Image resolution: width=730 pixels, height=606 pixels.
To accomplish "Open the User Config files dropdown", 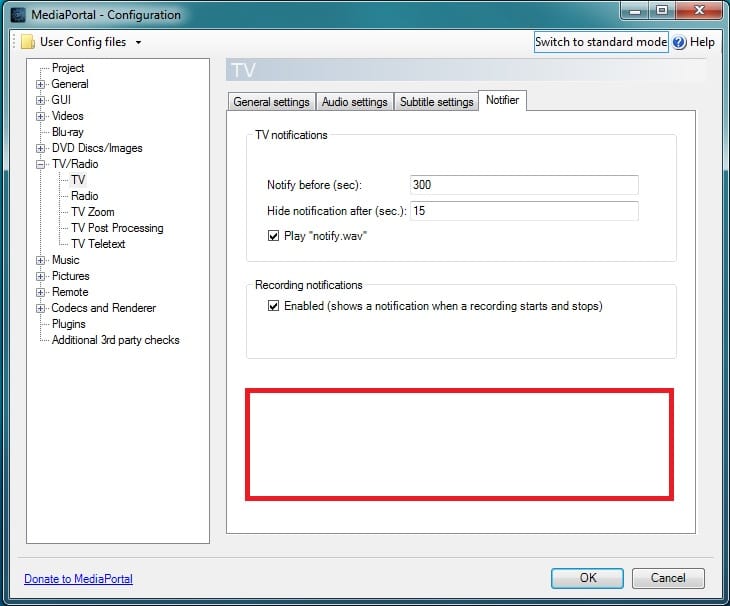I will tap(138, 42).
